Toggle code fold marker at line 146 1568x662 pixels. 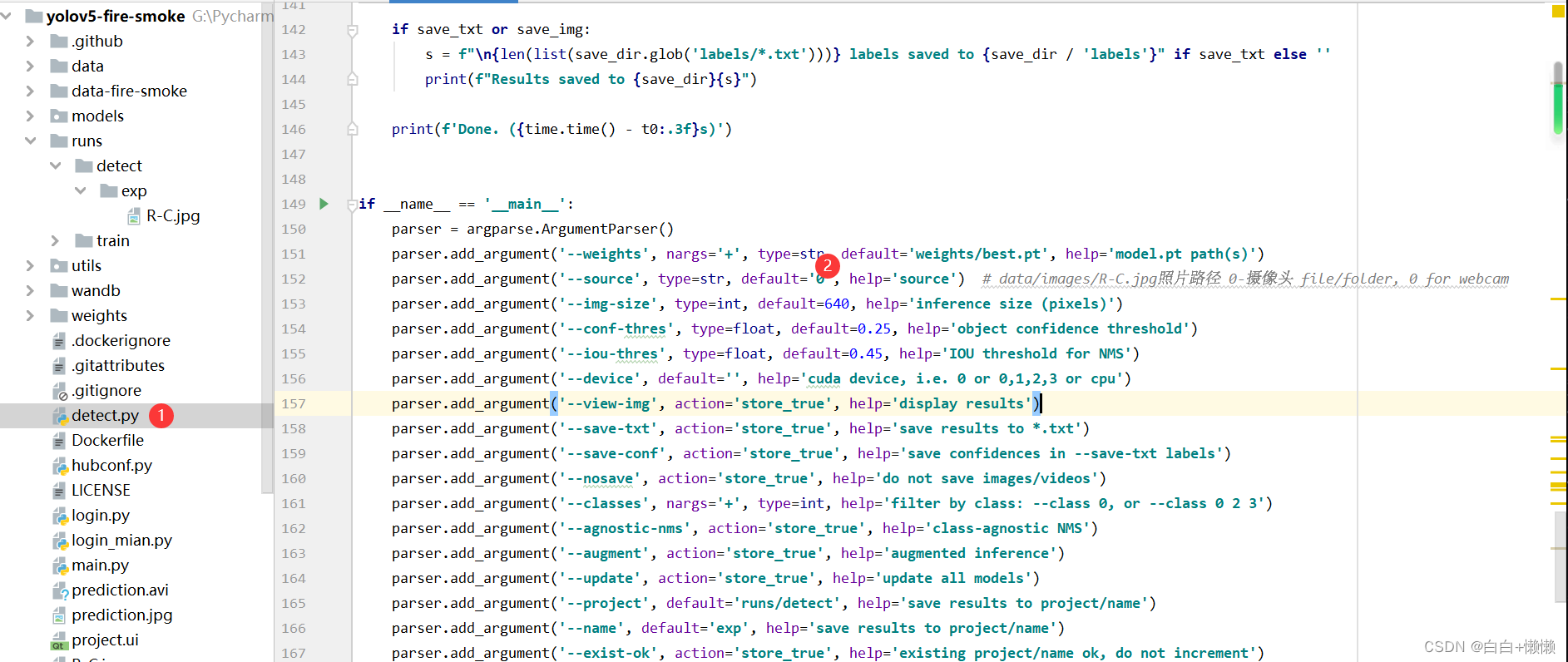[x=353, y=130]
